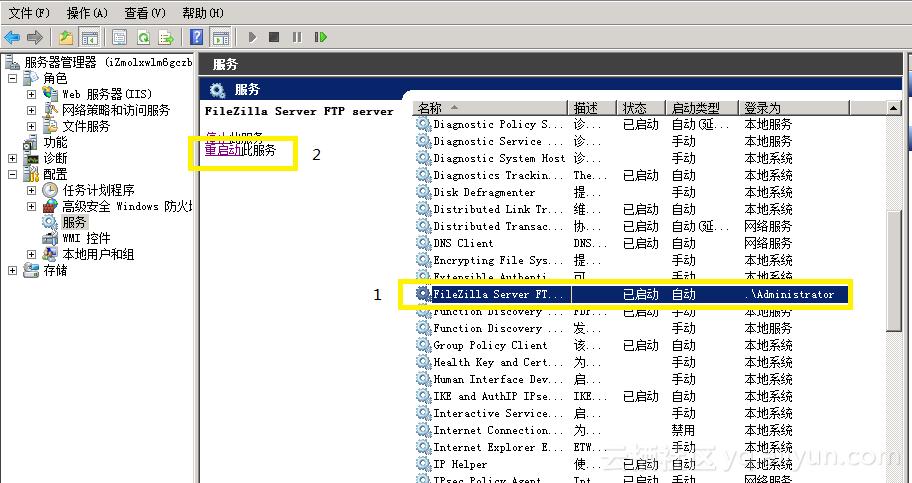Sort by the 状态 column header
The width and height of the screenshot is (912, 483).
pos(642,108)
